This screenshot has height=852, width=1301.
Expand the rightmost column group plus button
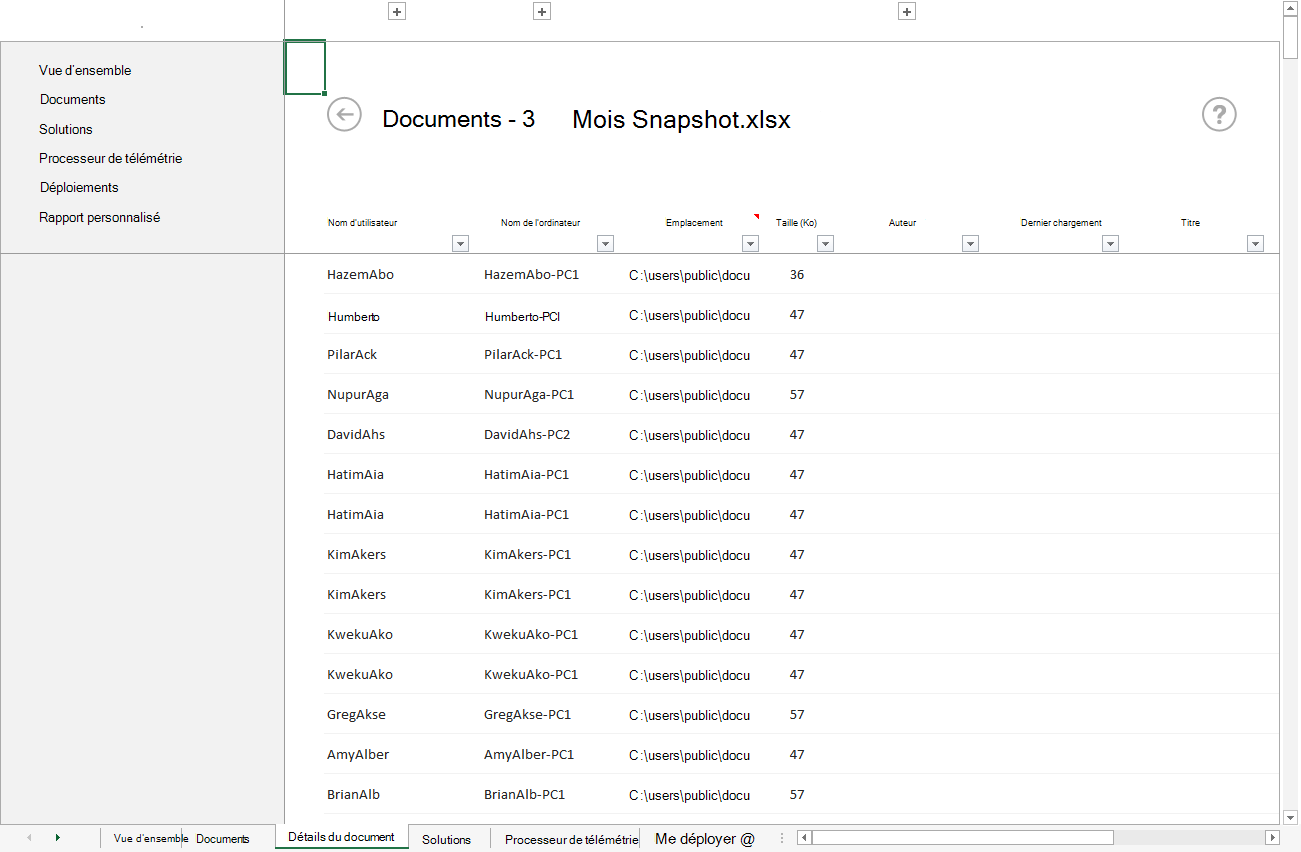(906, 11)
